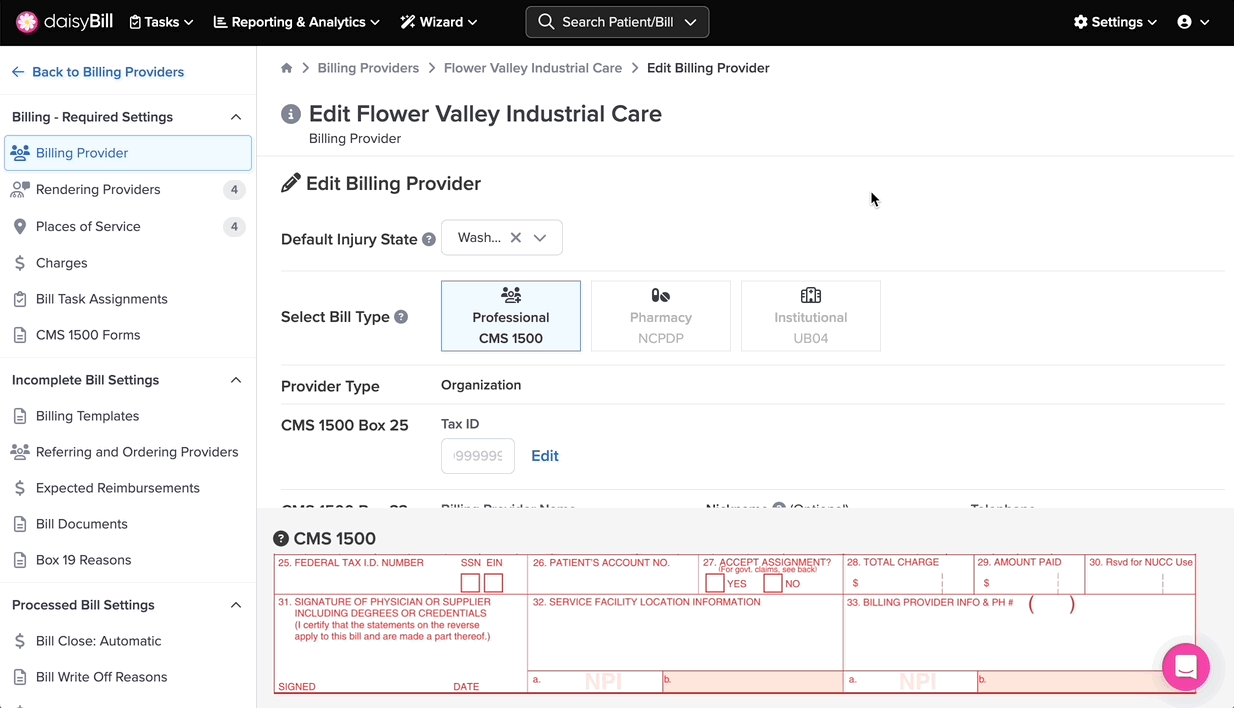Click the CMS 1500 Forms document icon
Screen dimensions: 1234x708
click(20, 335)
